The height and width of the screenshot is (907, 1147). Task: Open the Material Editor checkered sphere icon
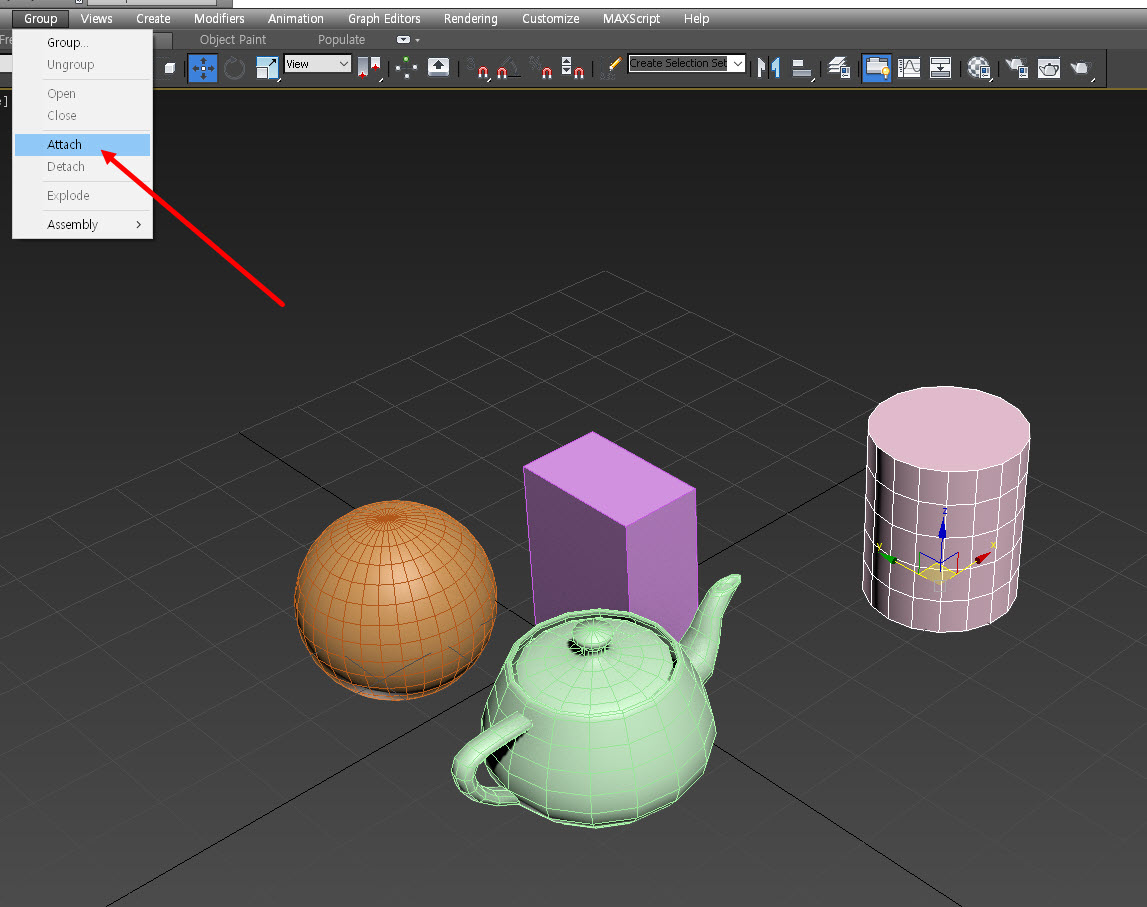pyautogui.click(x=979, y=68)
